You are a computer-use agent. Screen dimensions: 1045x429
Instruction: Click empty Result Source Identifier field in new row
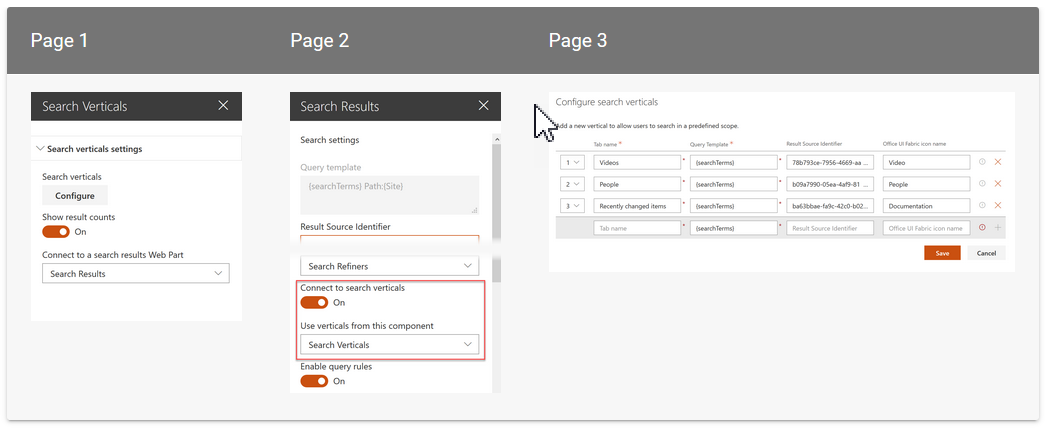tap(830, 228)
